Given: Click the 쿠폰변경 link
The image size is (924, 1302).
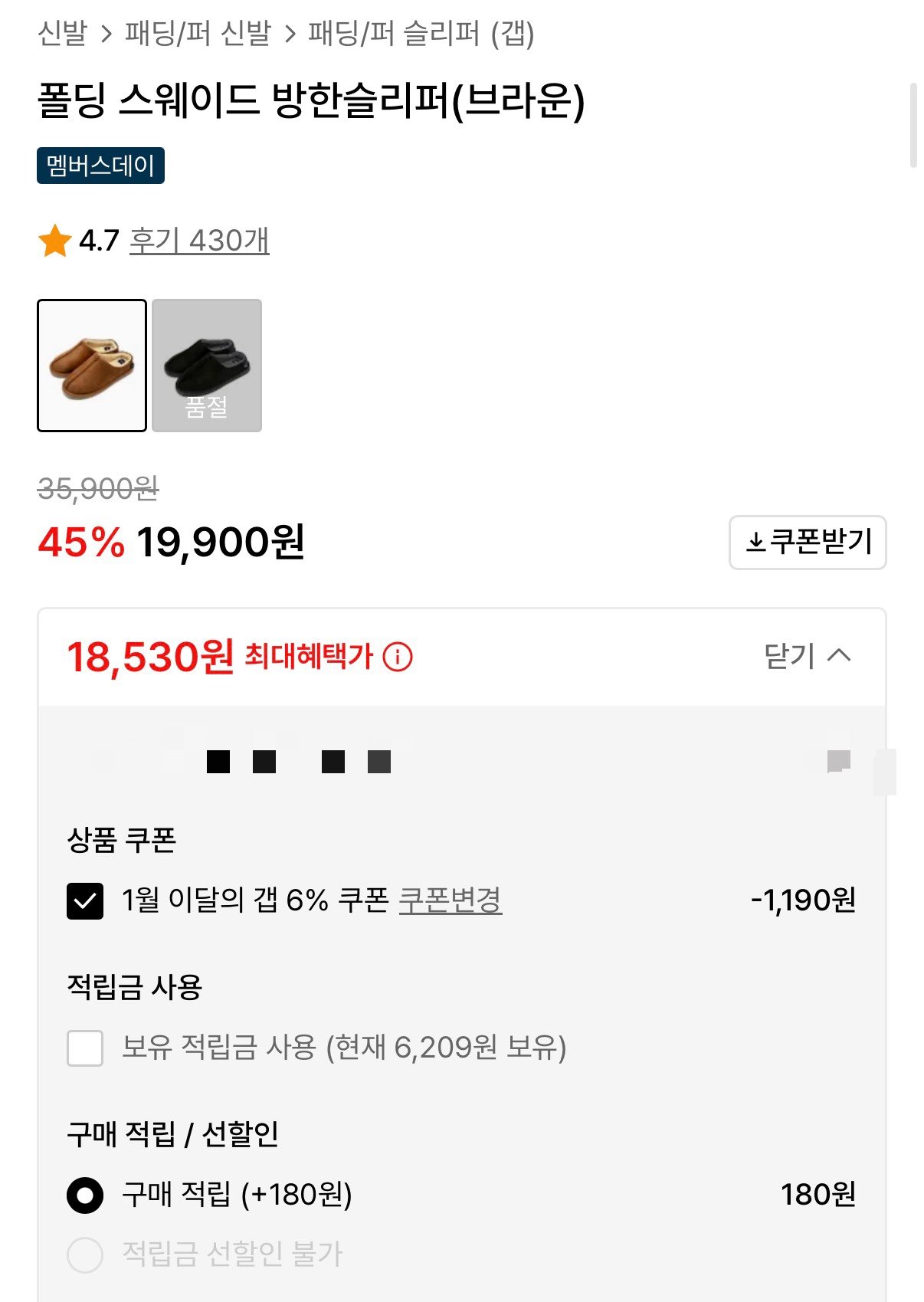Looking at the screenshot, I should [450, 900].
